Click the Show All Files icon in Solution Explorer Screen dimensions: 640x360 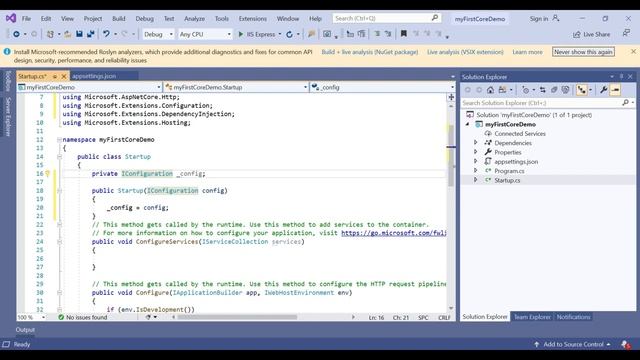coord(565,90)
